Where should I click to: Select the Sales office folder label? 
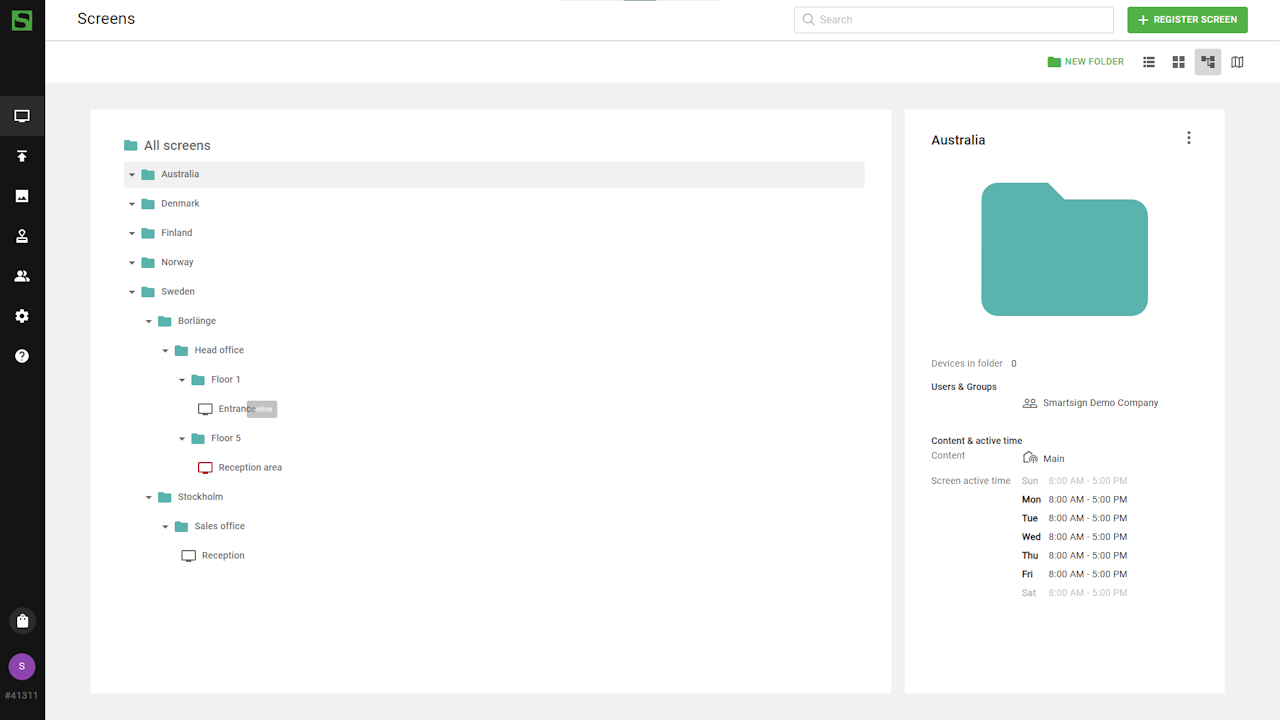point(220,526)
